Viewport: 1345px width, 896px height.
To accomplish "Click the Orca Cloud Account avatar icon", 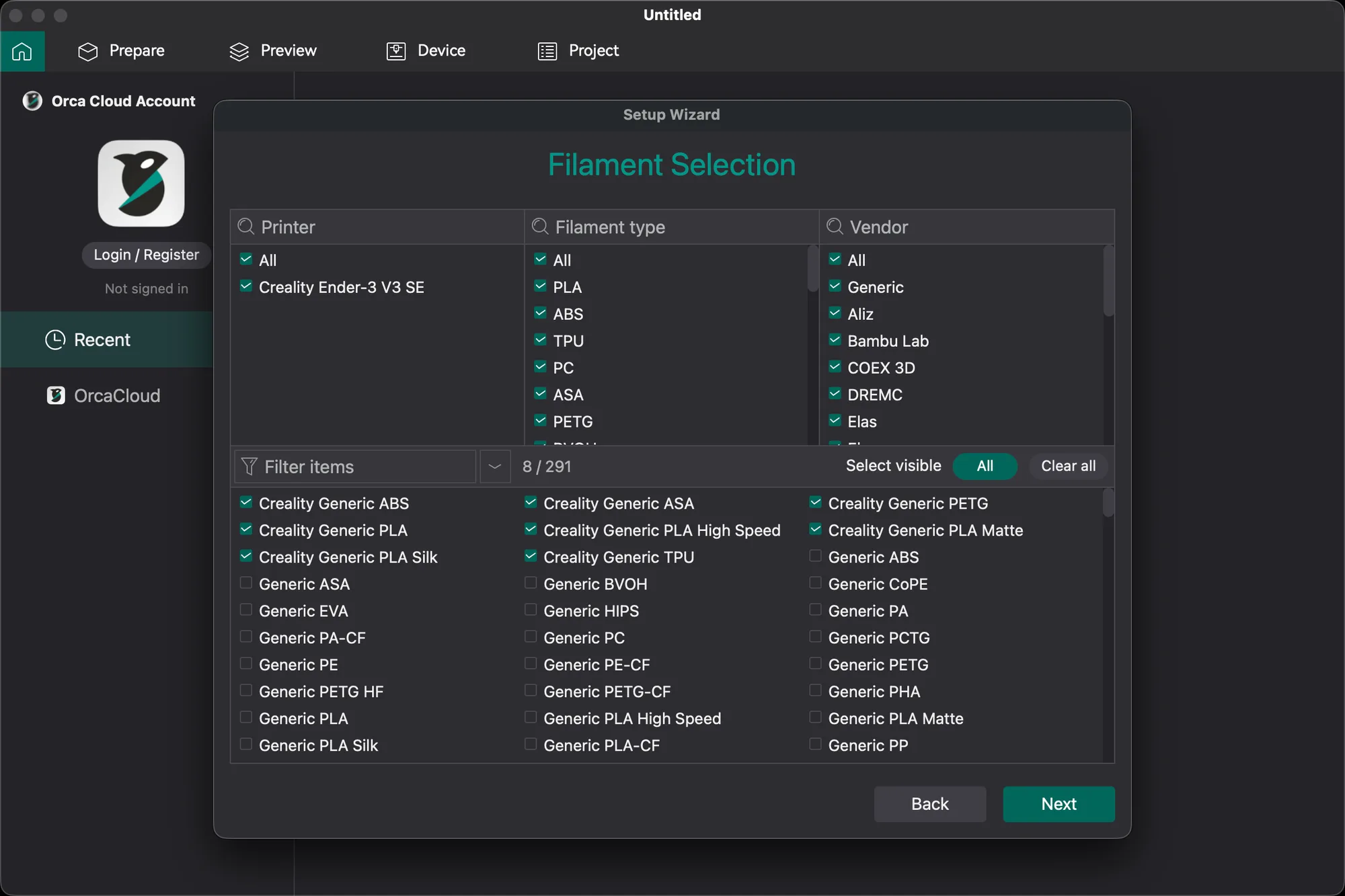I will pyautogui.click(x=32, y=101).
